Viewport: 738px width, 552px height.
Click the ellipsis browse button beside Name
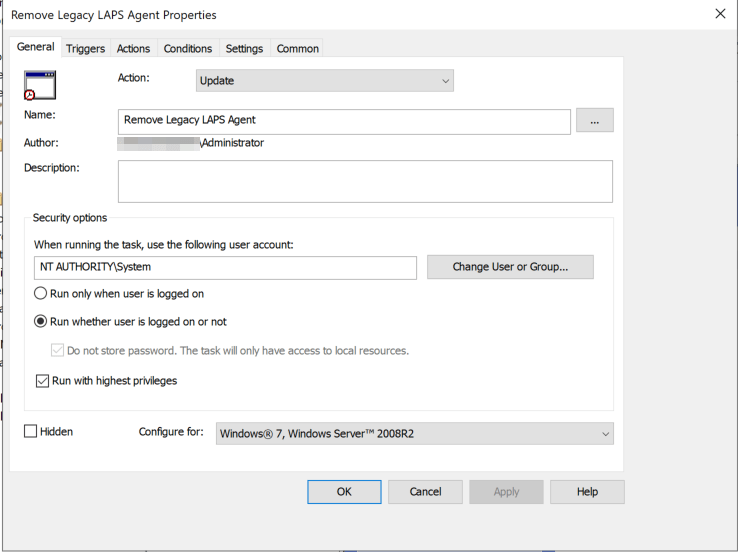pos(595,121)
